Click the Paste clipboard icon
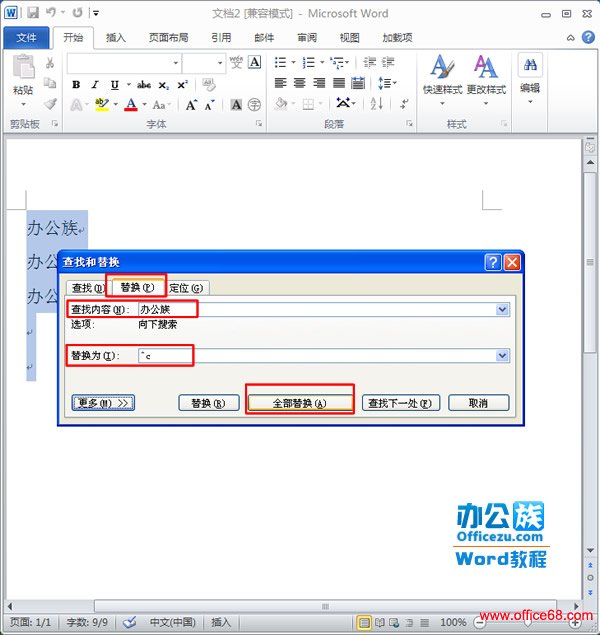This screenshot has width=600, height=635. click(x=23, y=67)
